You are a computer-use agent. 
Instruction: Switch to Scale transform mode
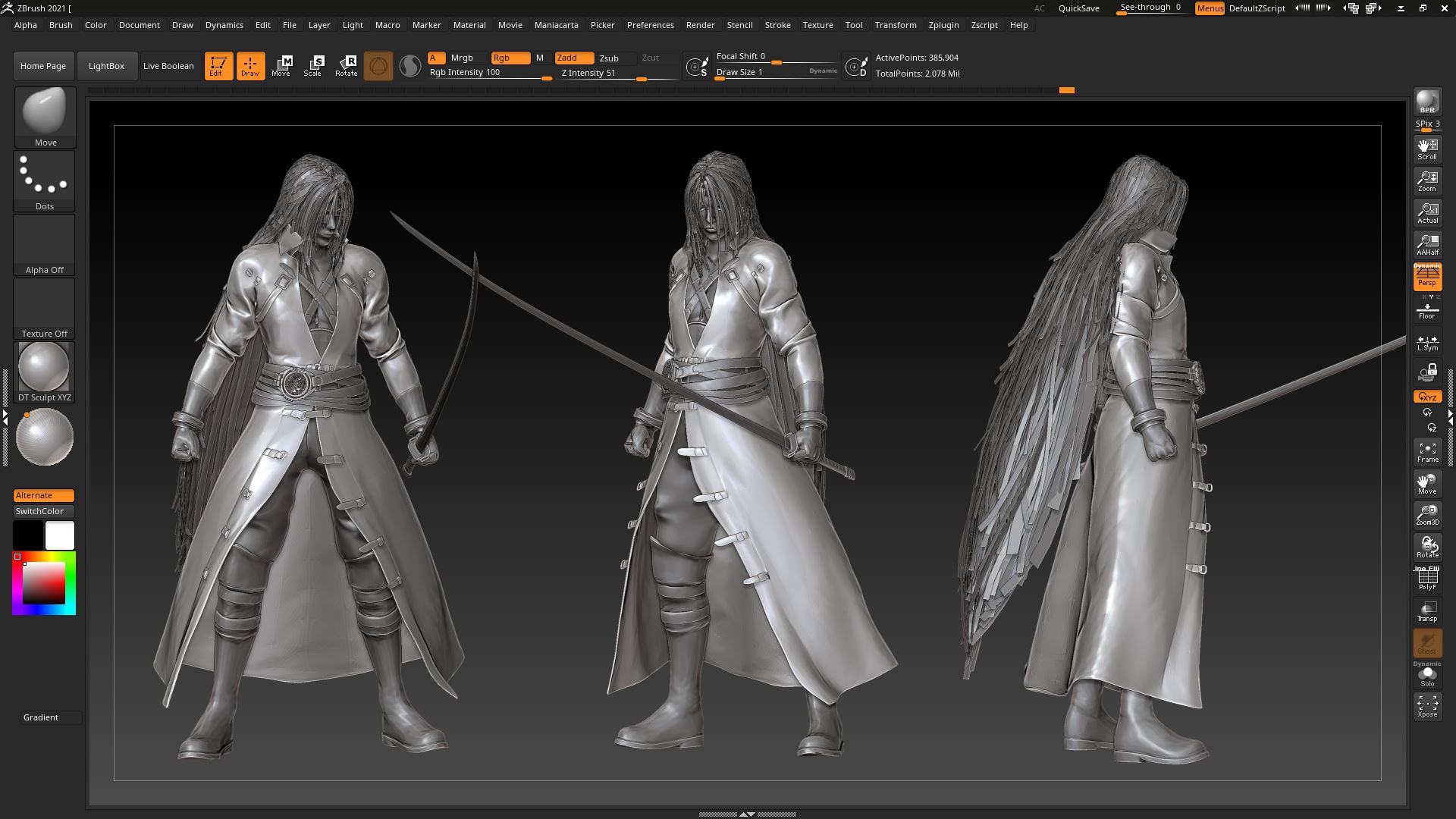tap(314, 66)
